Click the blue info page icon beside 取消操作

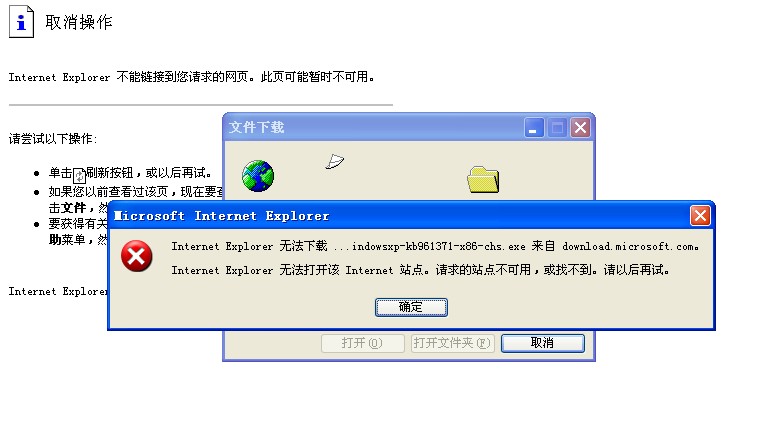pos(21,22)
